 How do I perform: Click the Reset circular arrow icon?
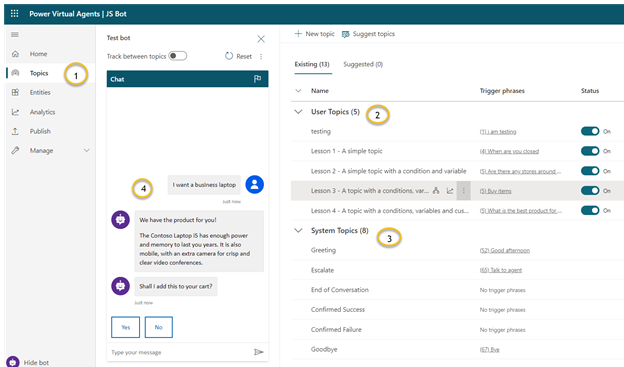click(x=229, y=56)
